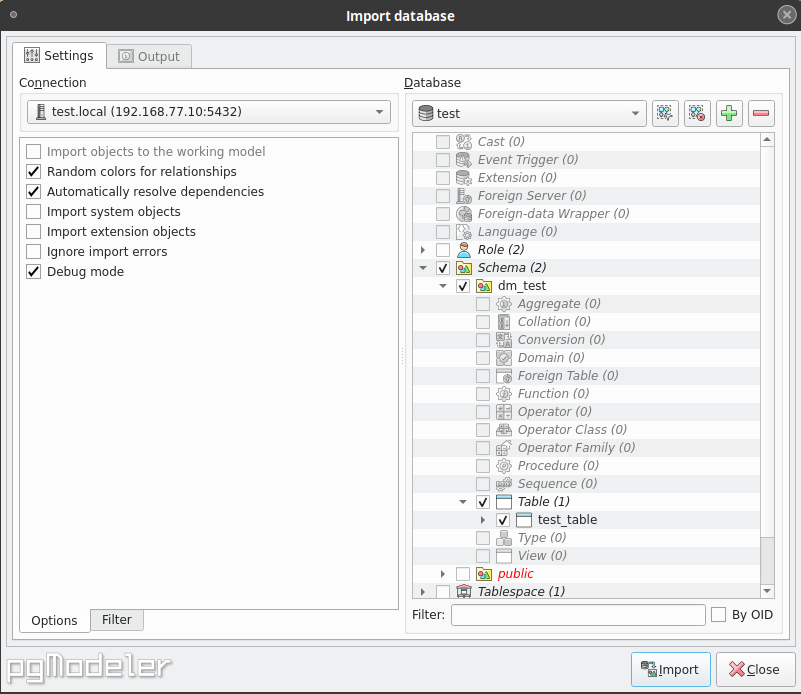Collapse the Schema (2) tree node

point(423,267)
